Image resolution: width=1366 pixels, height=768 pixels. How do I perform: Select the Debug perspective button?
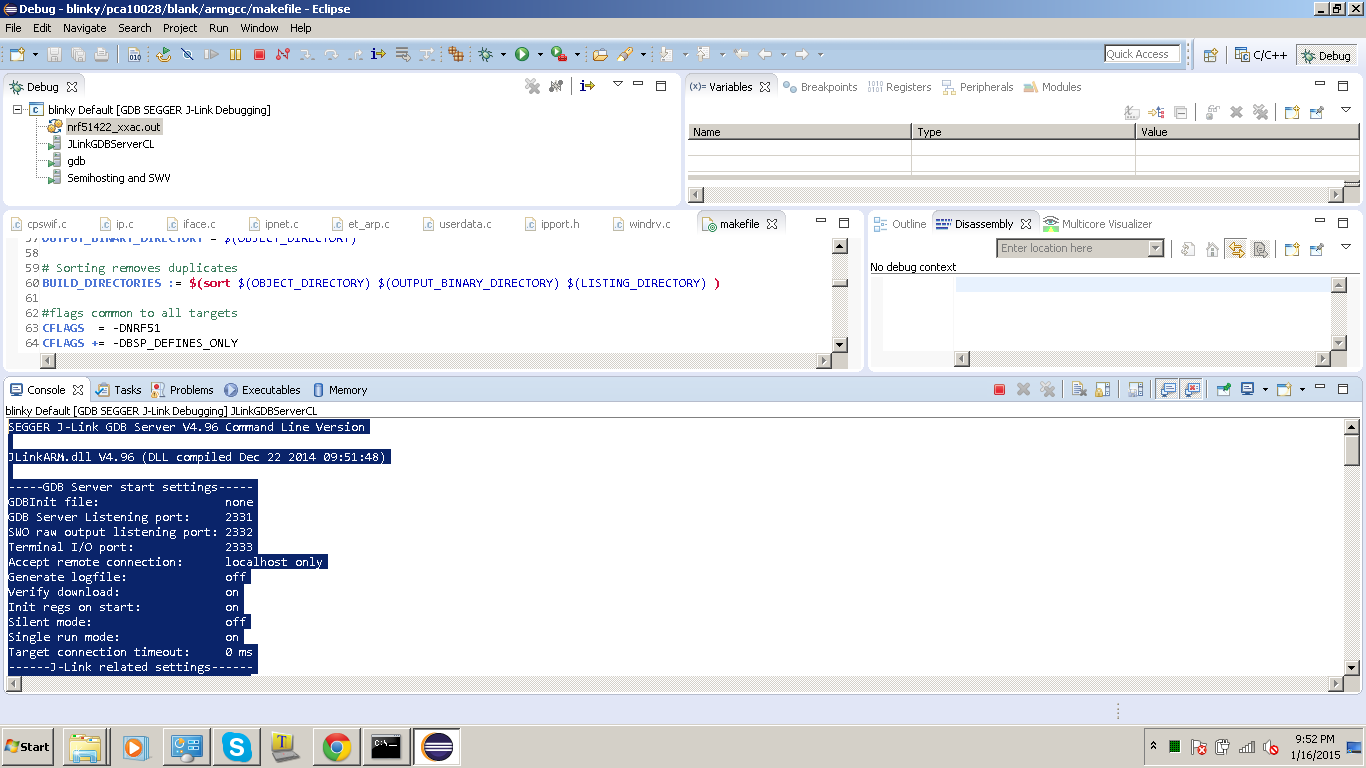tap(1326, 55)
